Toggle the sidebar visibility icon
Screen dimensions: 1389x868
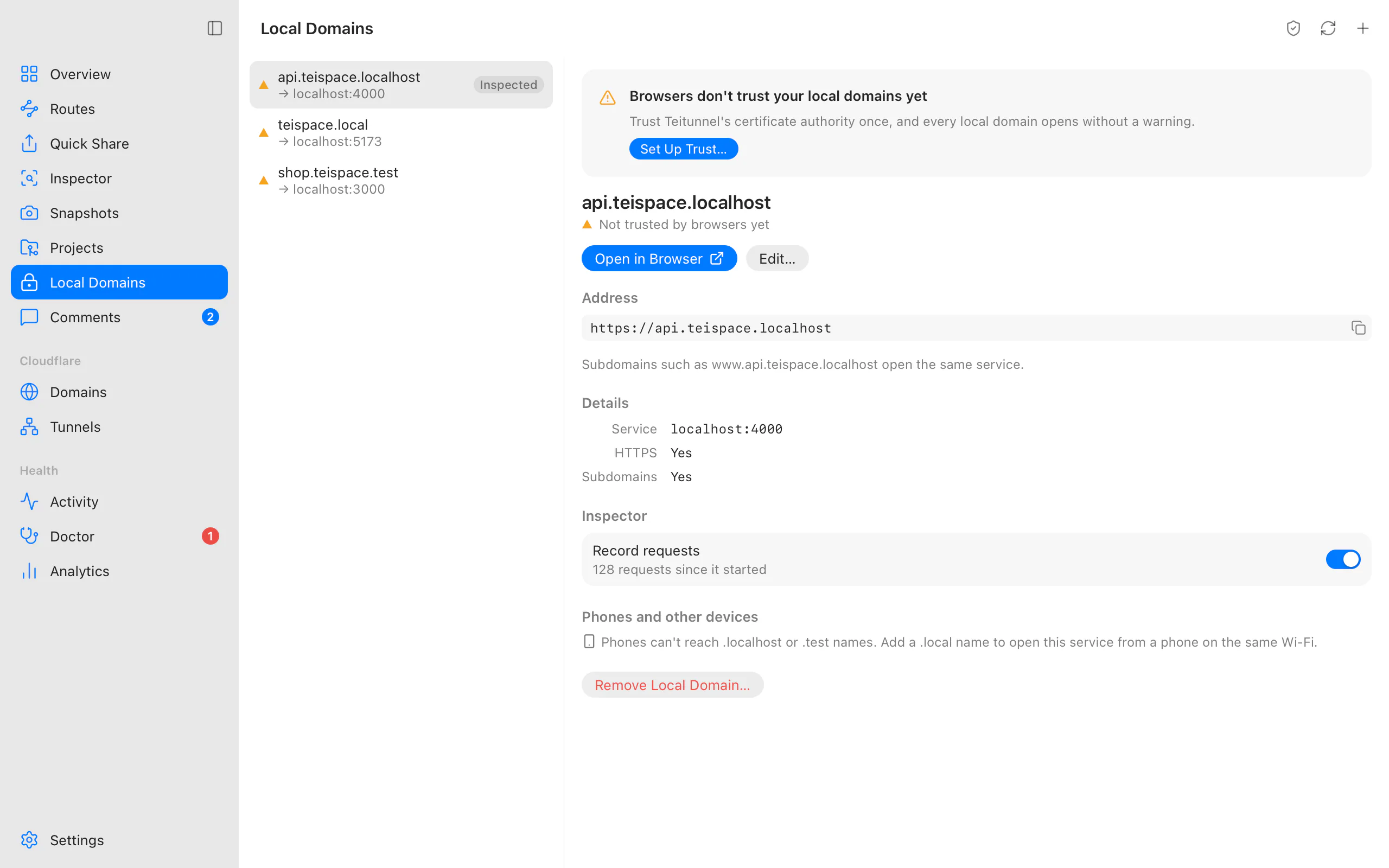click(215, 28)
